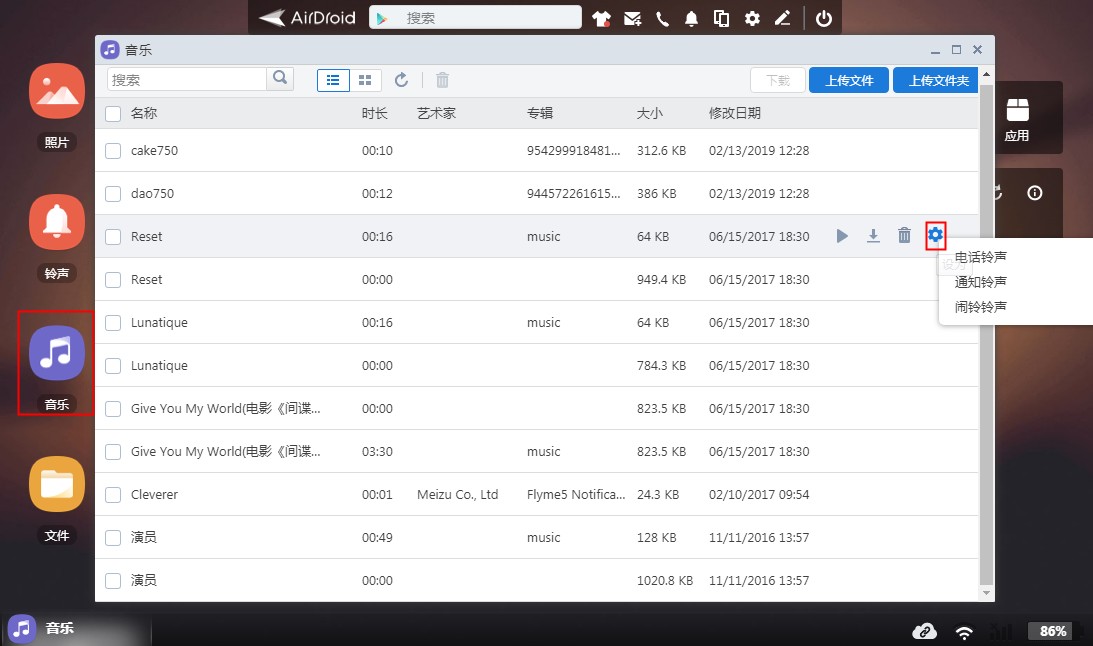Switch to list view

coord(333,80)
